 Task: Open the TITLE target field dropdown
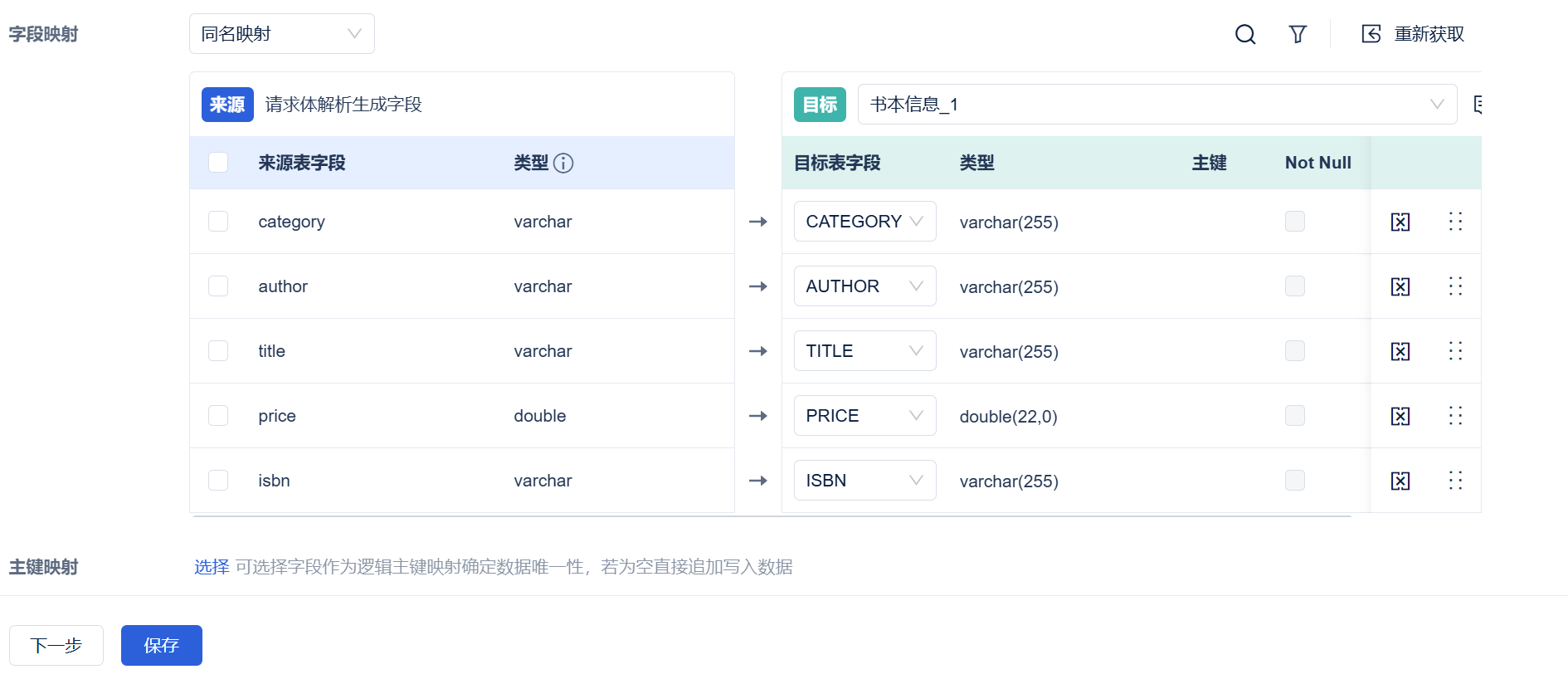coord(865,351)
